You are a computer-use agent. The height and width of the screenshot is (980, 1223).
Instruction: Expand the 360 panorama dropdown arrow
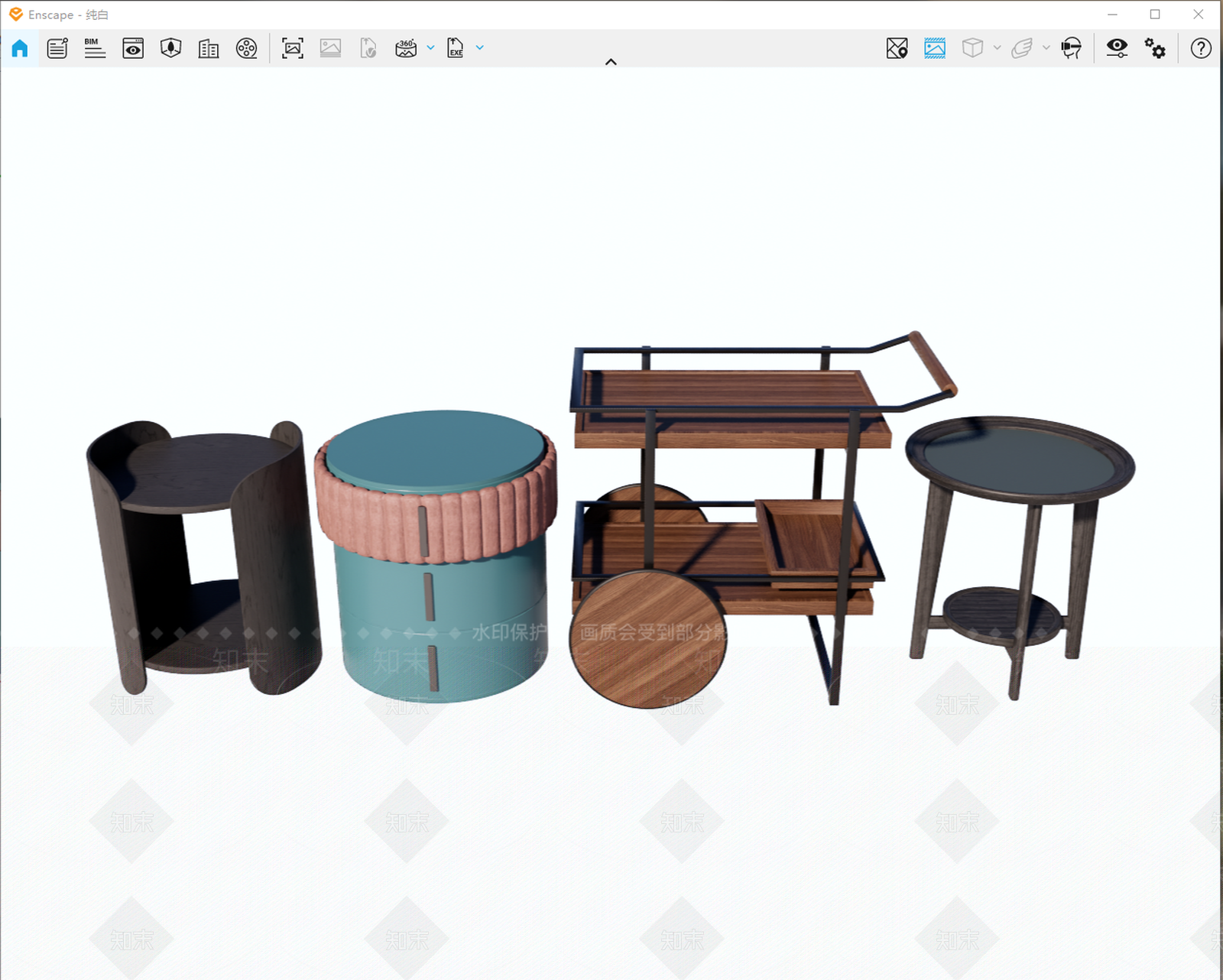click(x=430, y=47)
